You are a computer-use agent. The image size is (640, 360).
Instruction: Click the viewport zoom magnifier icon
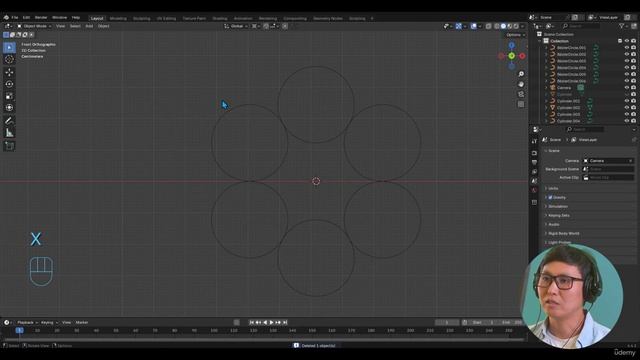521,74
